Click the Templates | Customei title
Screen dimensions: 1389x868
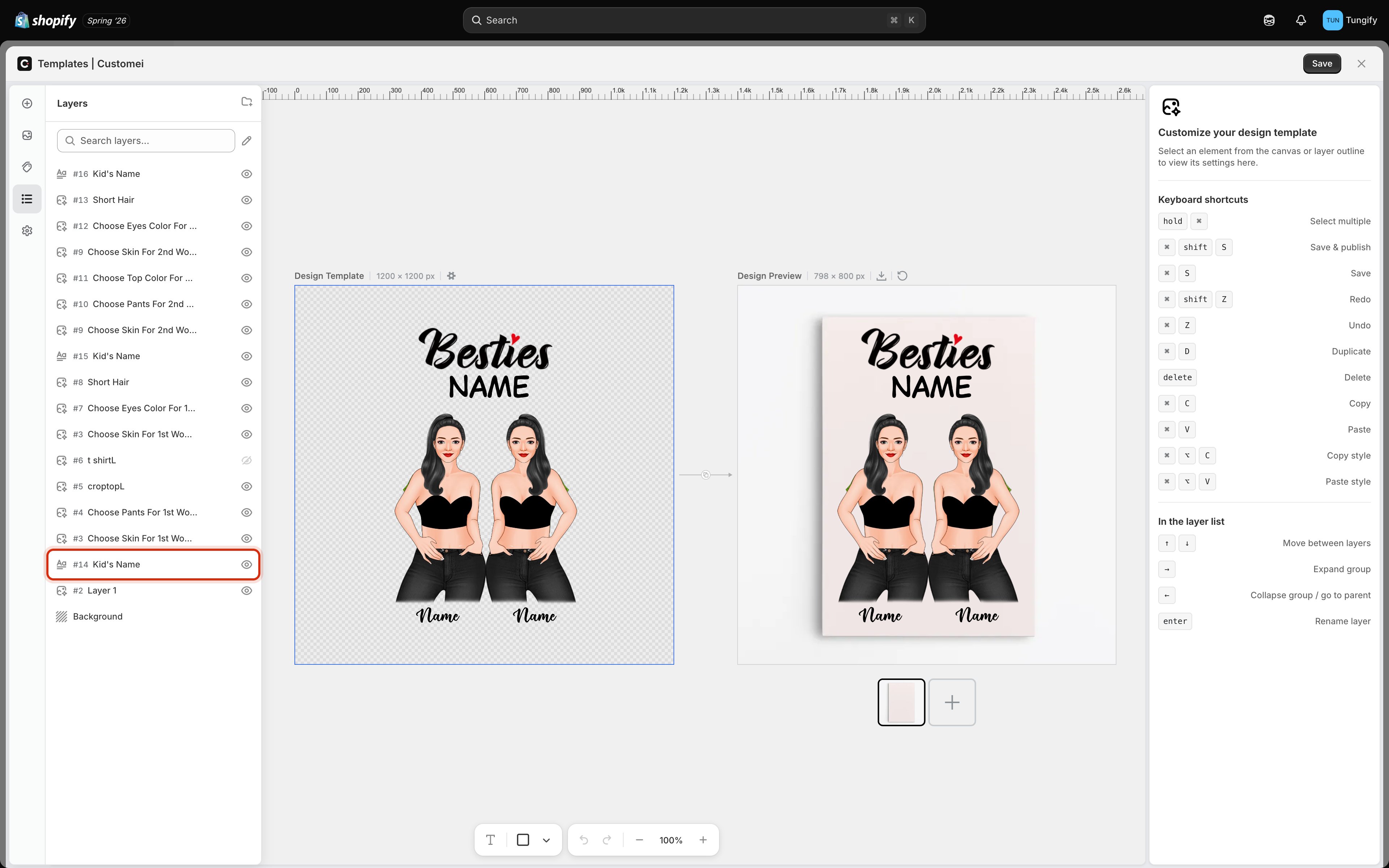[91, 64]
